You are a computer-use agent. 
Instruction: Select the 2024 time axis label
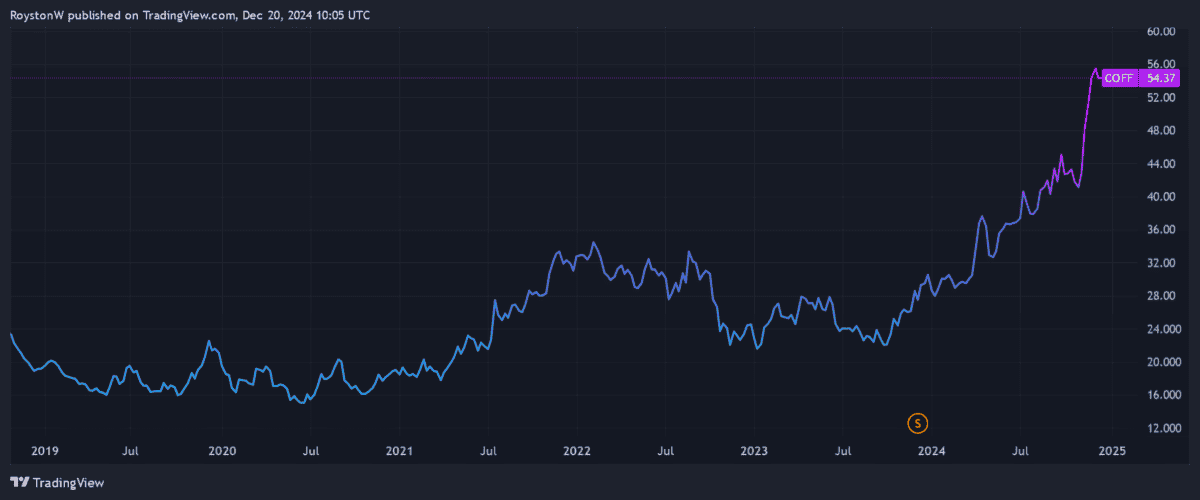pos(932,451)
